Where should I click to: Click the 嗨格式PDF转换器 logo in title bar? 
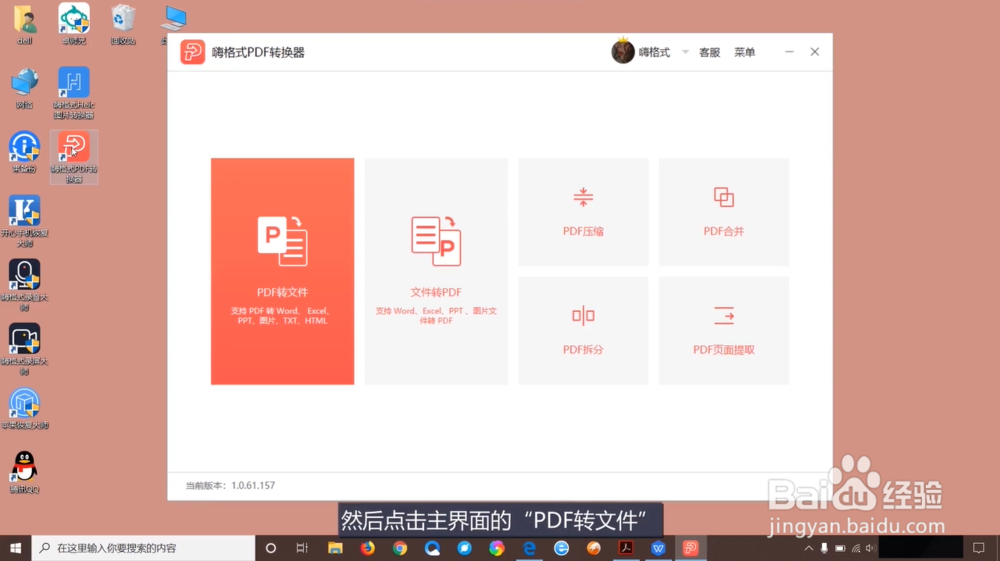click(193, 52)
